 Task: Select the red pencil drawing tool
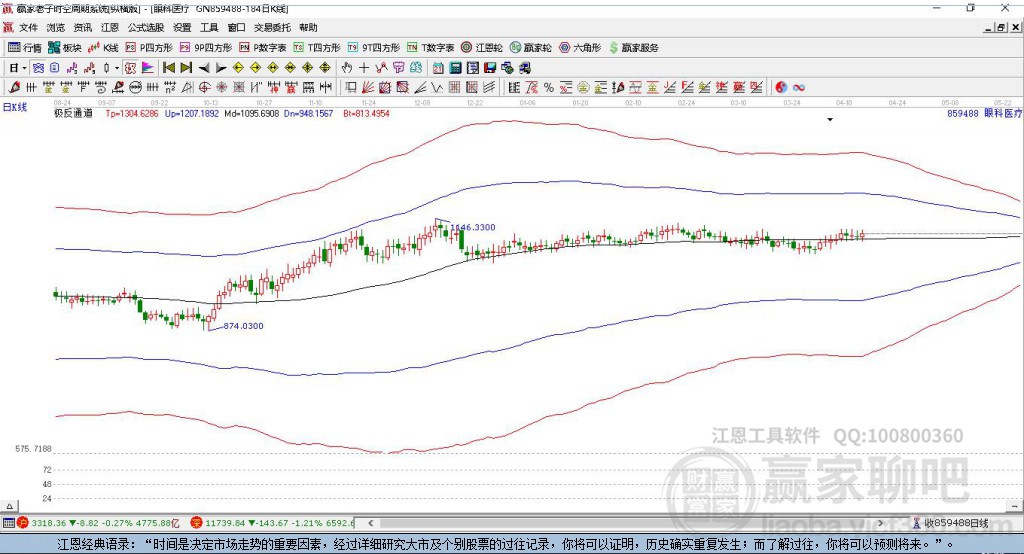pos(14,87)
